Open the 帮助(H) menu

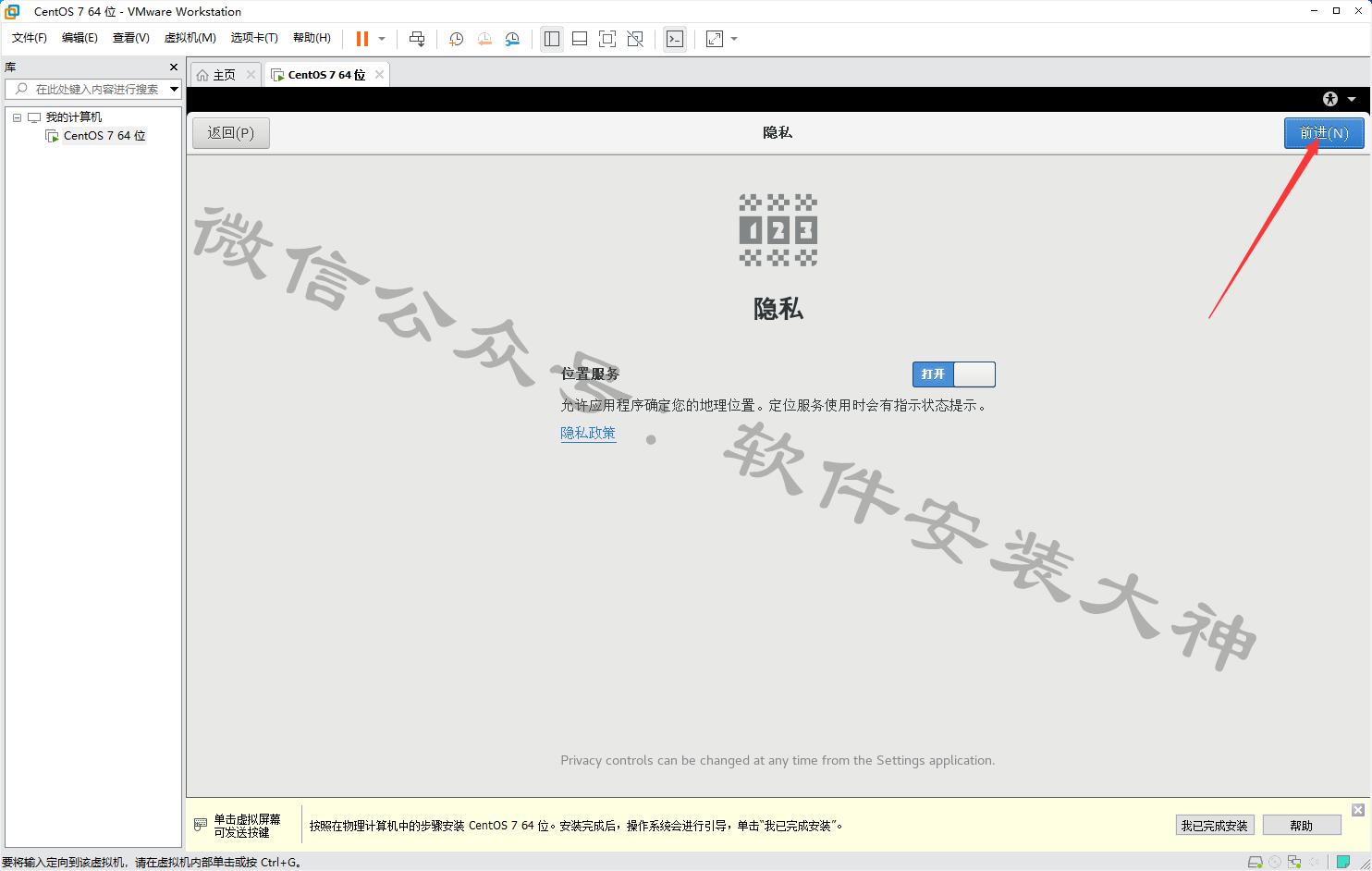click(312, 38)
